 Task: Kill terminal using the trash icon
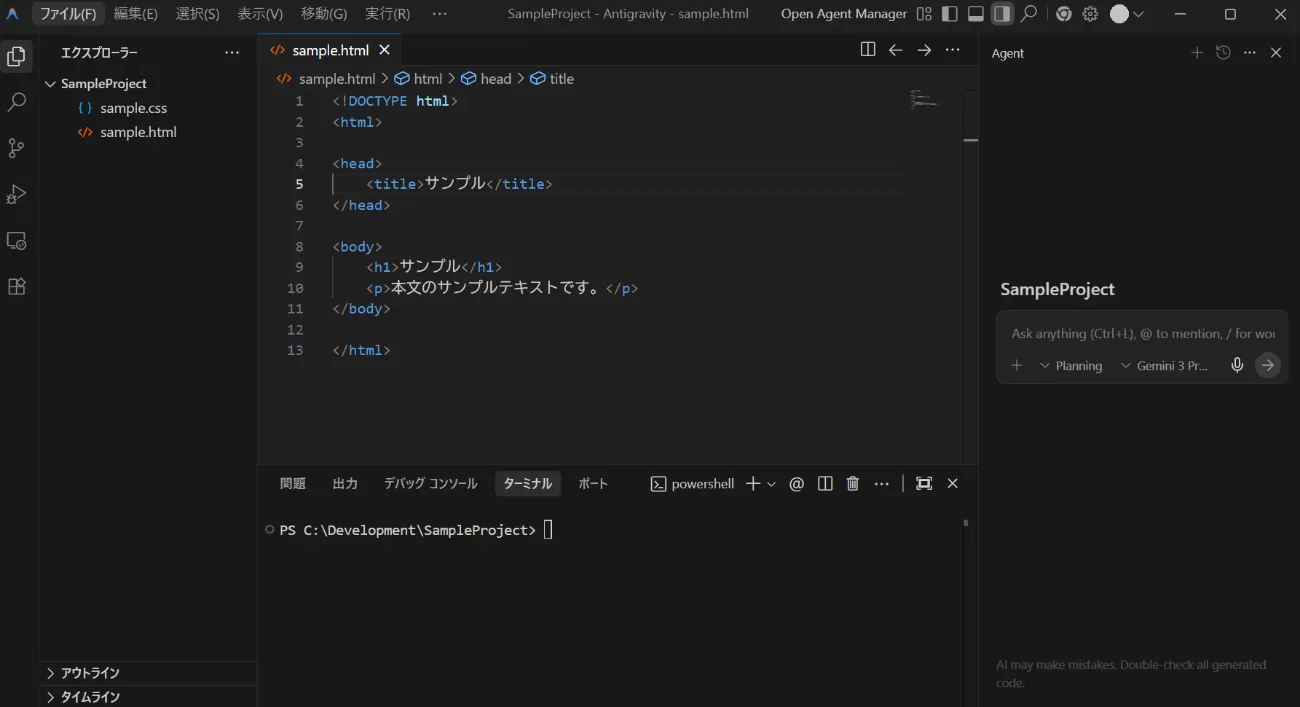(853, 484)
